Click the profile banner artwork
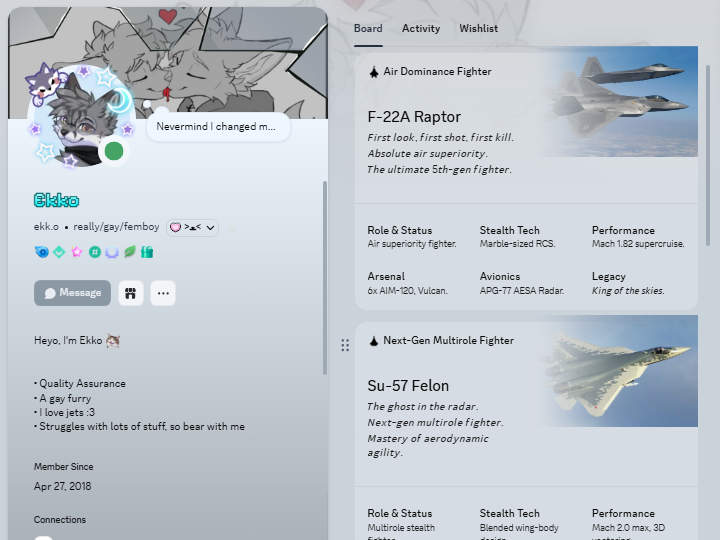This screenshot has height=540, width=720. (x=168, y=63)
